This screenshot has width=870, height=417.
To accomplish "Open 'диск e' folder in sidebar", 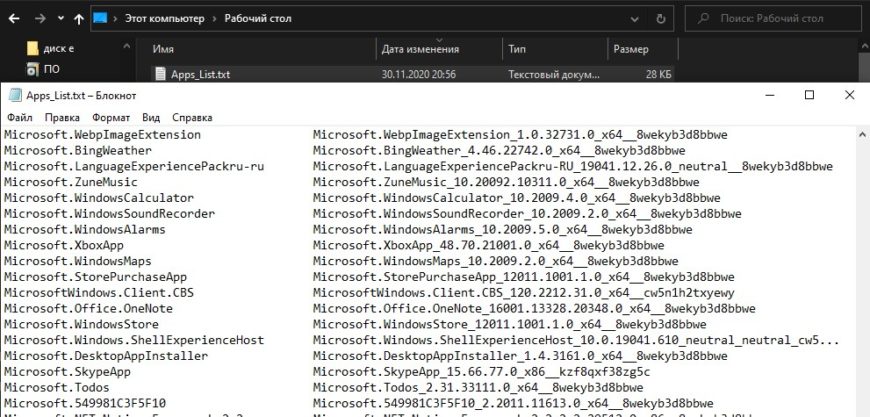I will click(x=59, y=48).
